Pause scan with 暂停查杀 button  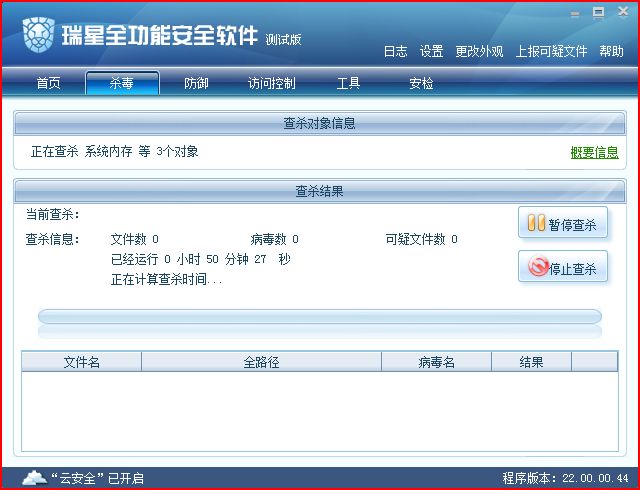click(563, 223)
